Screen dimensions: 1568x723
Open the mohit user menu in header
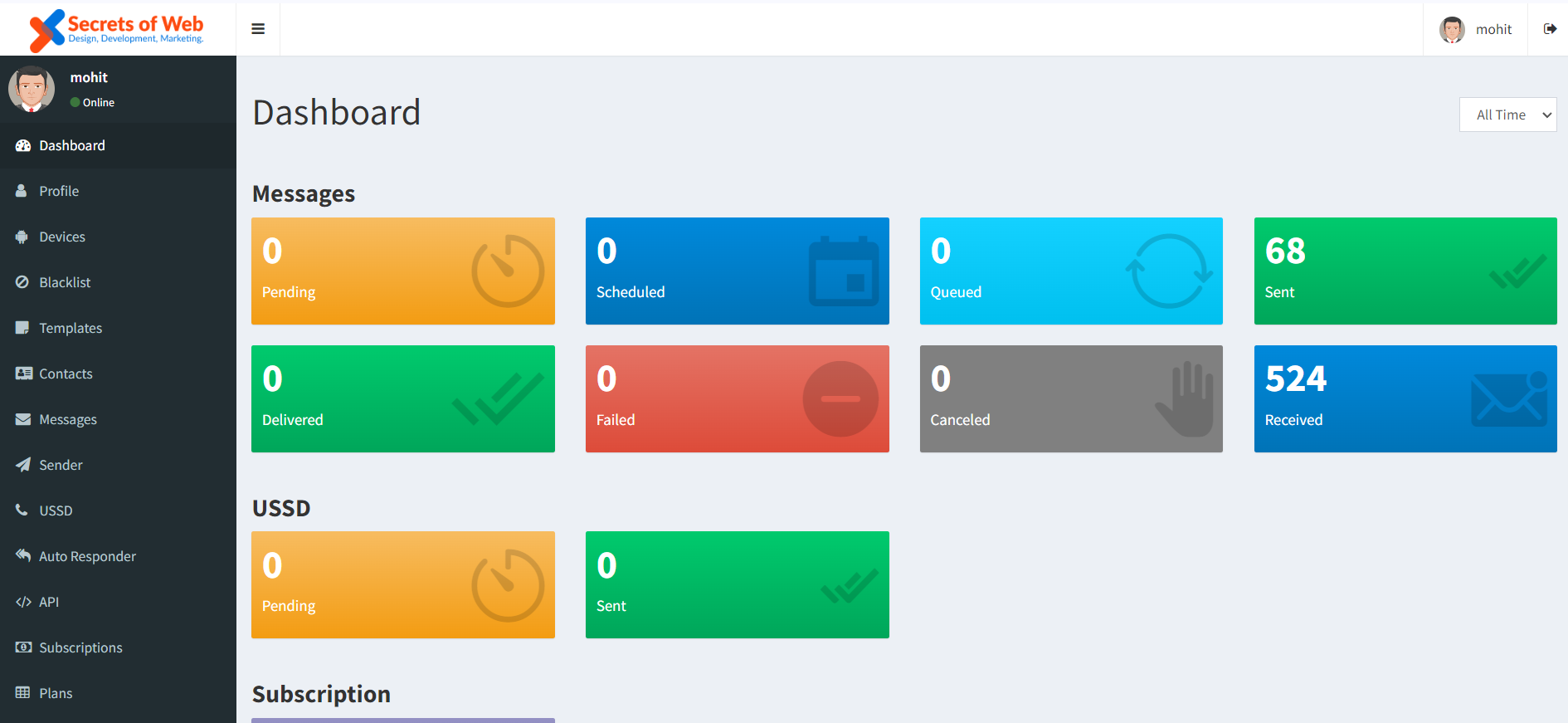click(x=1476, y=29)
